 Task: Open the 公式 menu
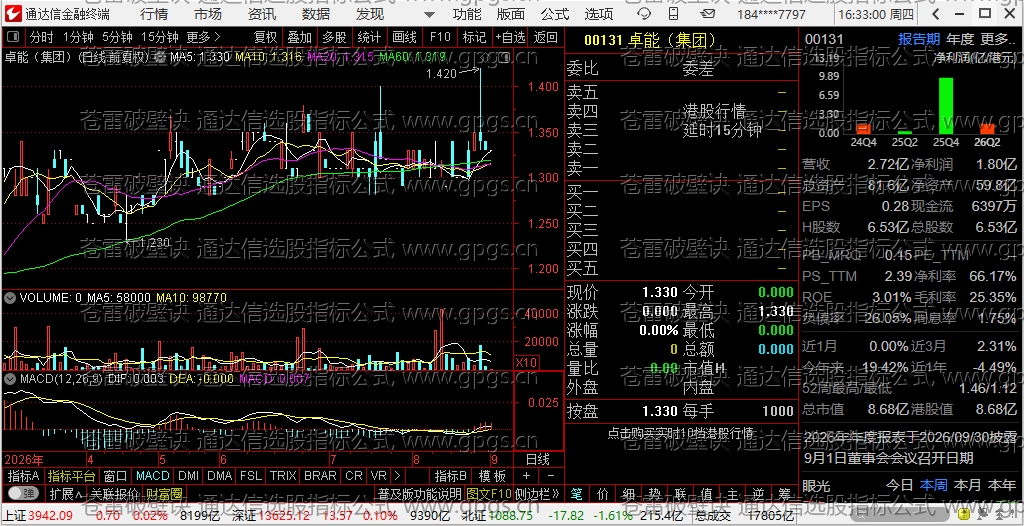click(554, 14)
